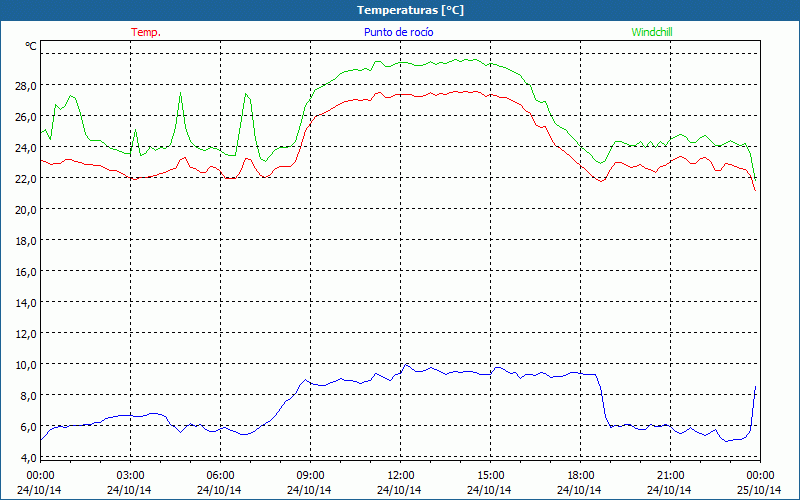The image size is (800, 500).
Task: Click the 4,0 y-axis value
Action: (x=28, y=458)
